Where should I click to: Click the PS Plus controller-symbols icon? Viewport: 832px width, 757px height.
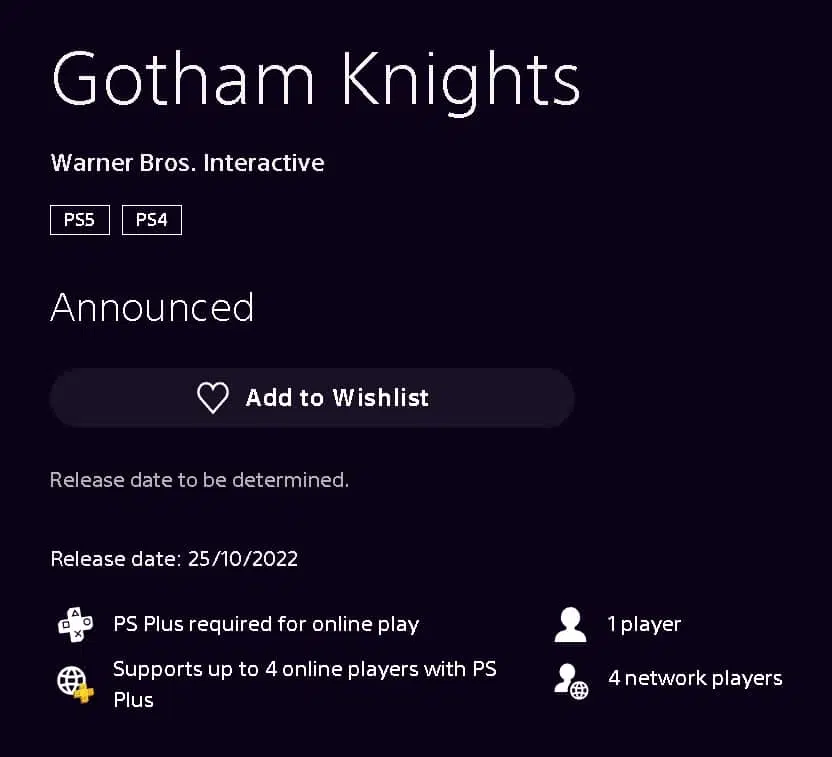tap(75, 624)
